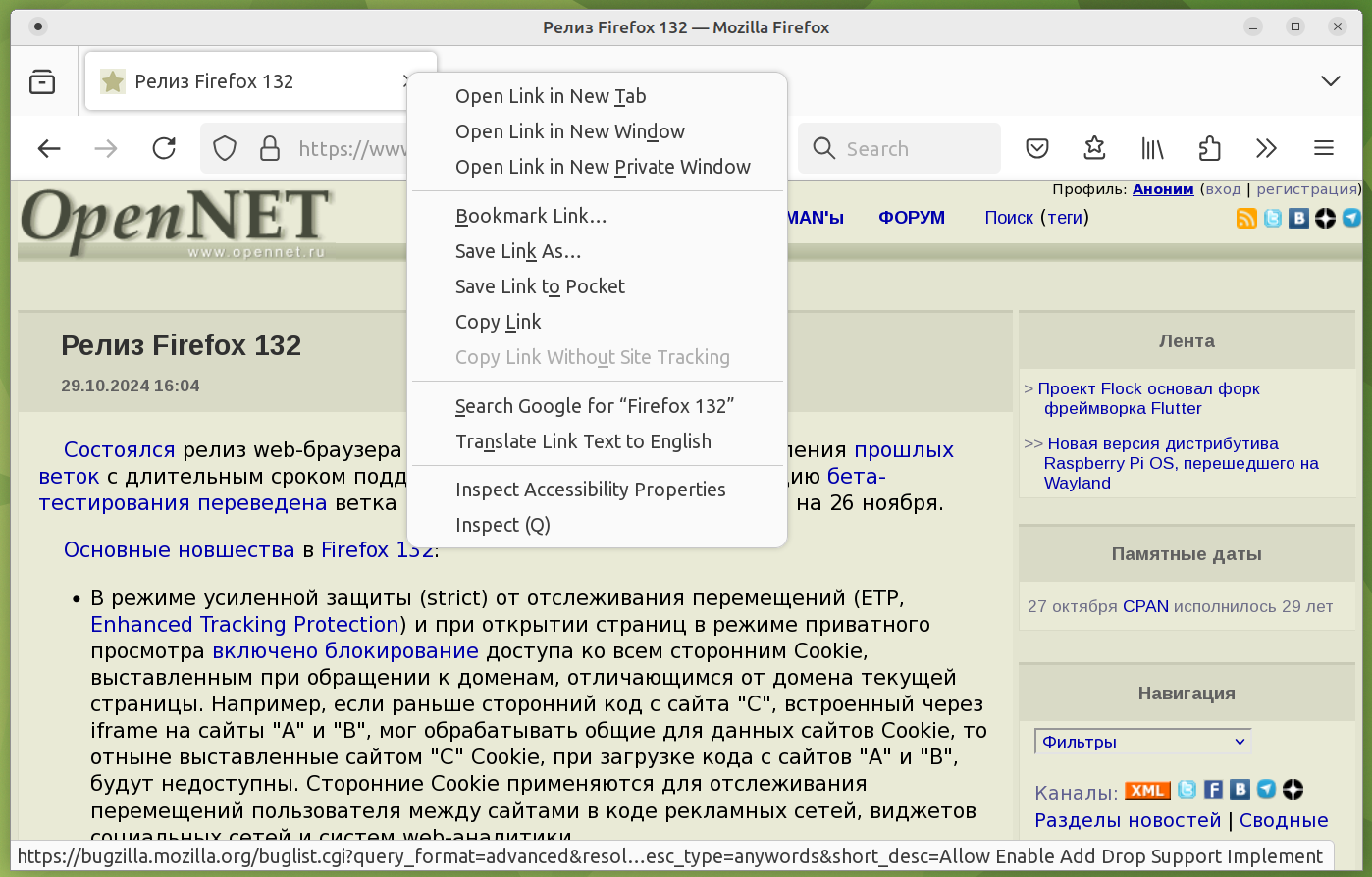
Task: Expand the more tools overflow chevron
Action: click(1266, 148)
